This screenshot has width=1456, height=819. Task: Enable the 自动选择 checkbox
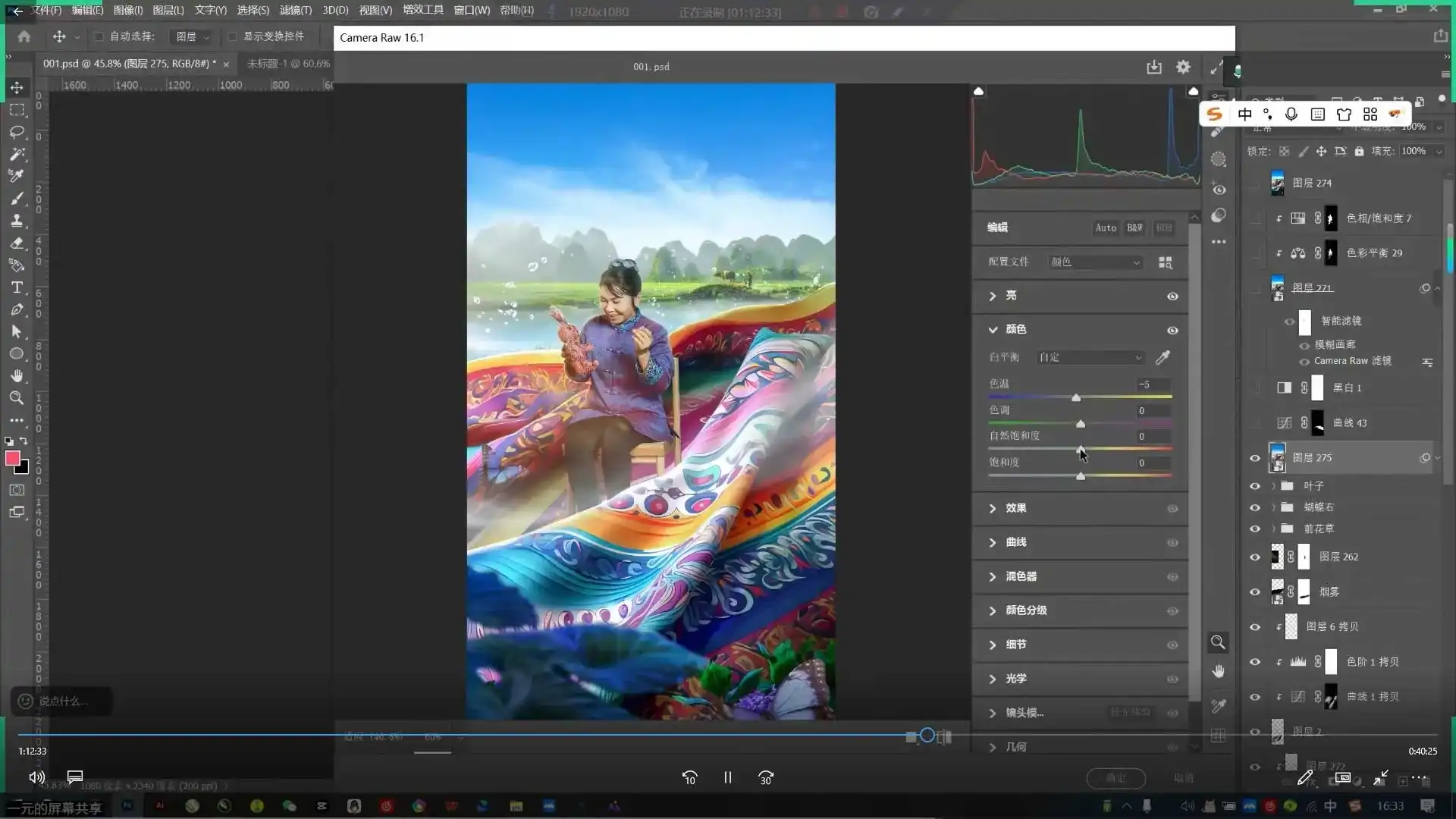point(99,36)
